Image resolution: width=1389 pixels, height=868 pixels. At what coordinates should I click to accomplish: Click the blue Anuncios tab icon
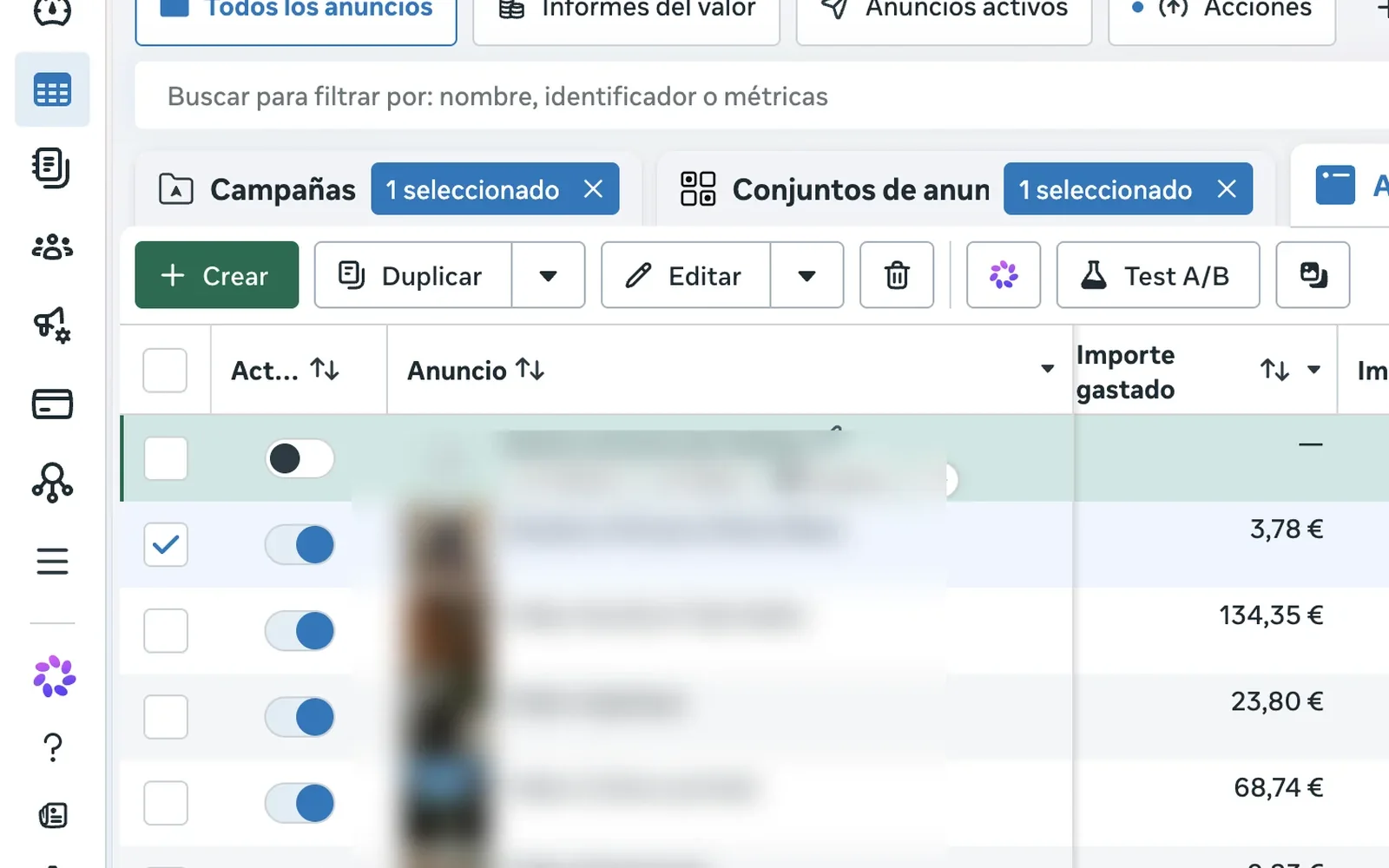[x=1335, y=185]
